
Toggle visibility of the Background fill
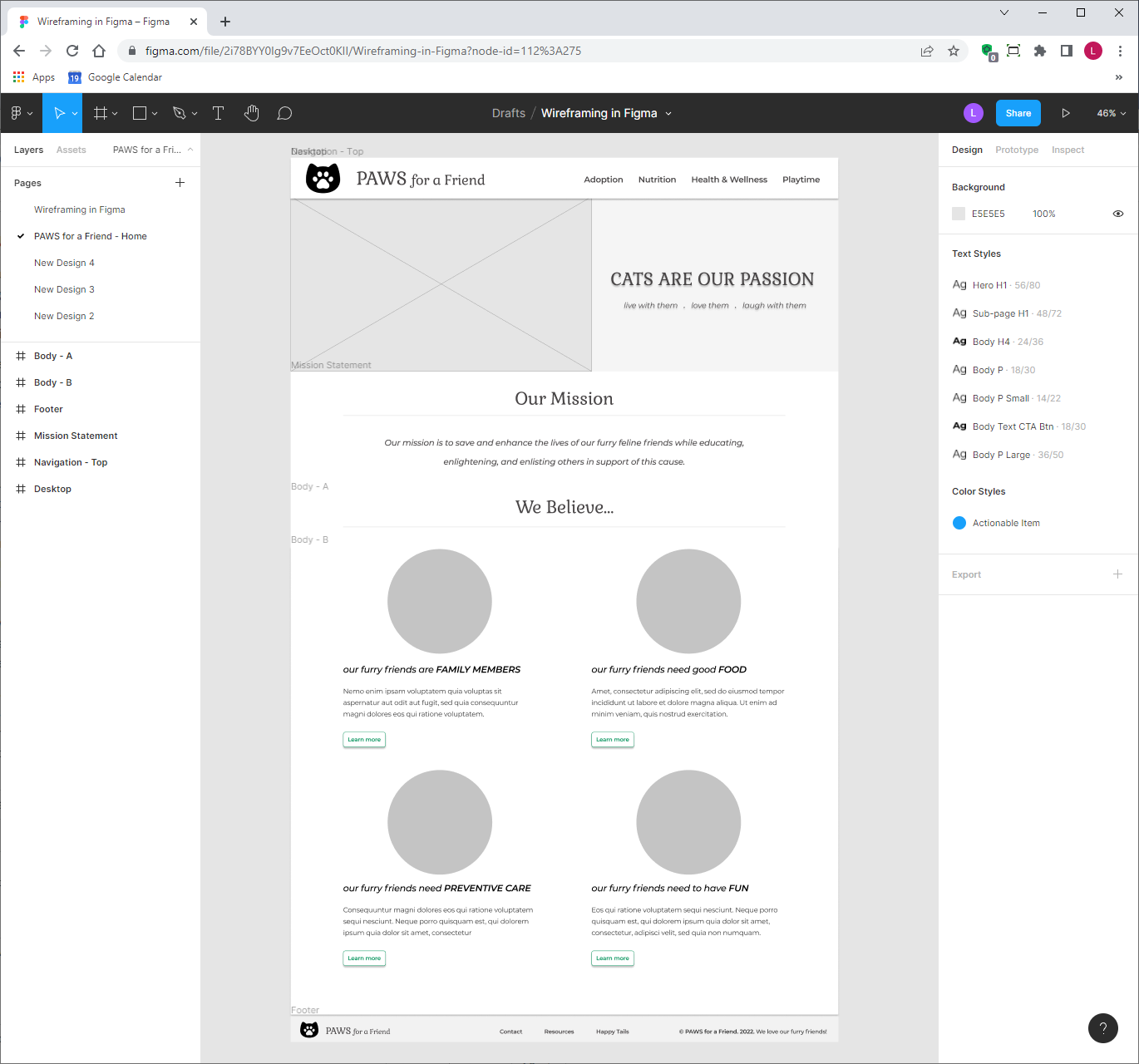(x=1118, y=214)
